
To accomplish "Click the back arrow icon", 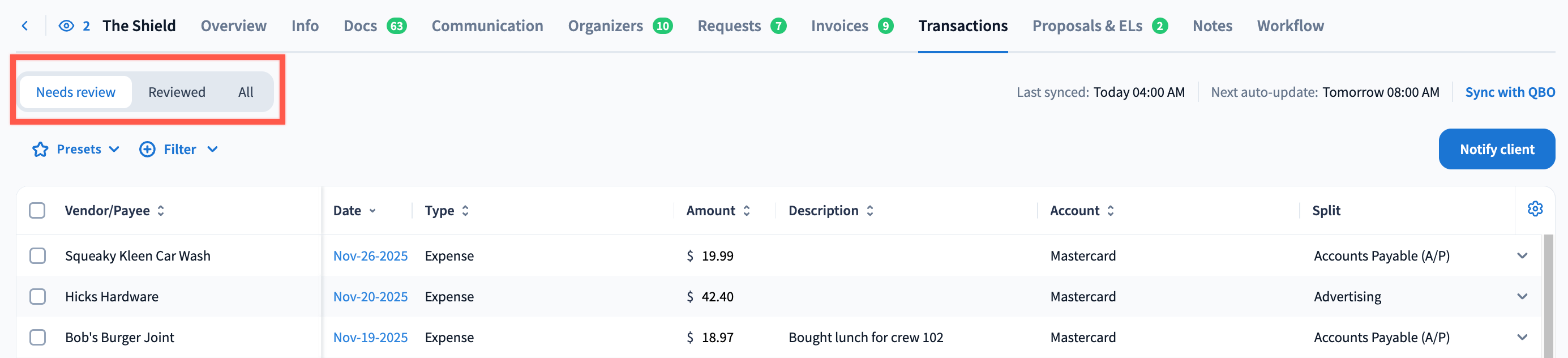I will coord(25,25).
